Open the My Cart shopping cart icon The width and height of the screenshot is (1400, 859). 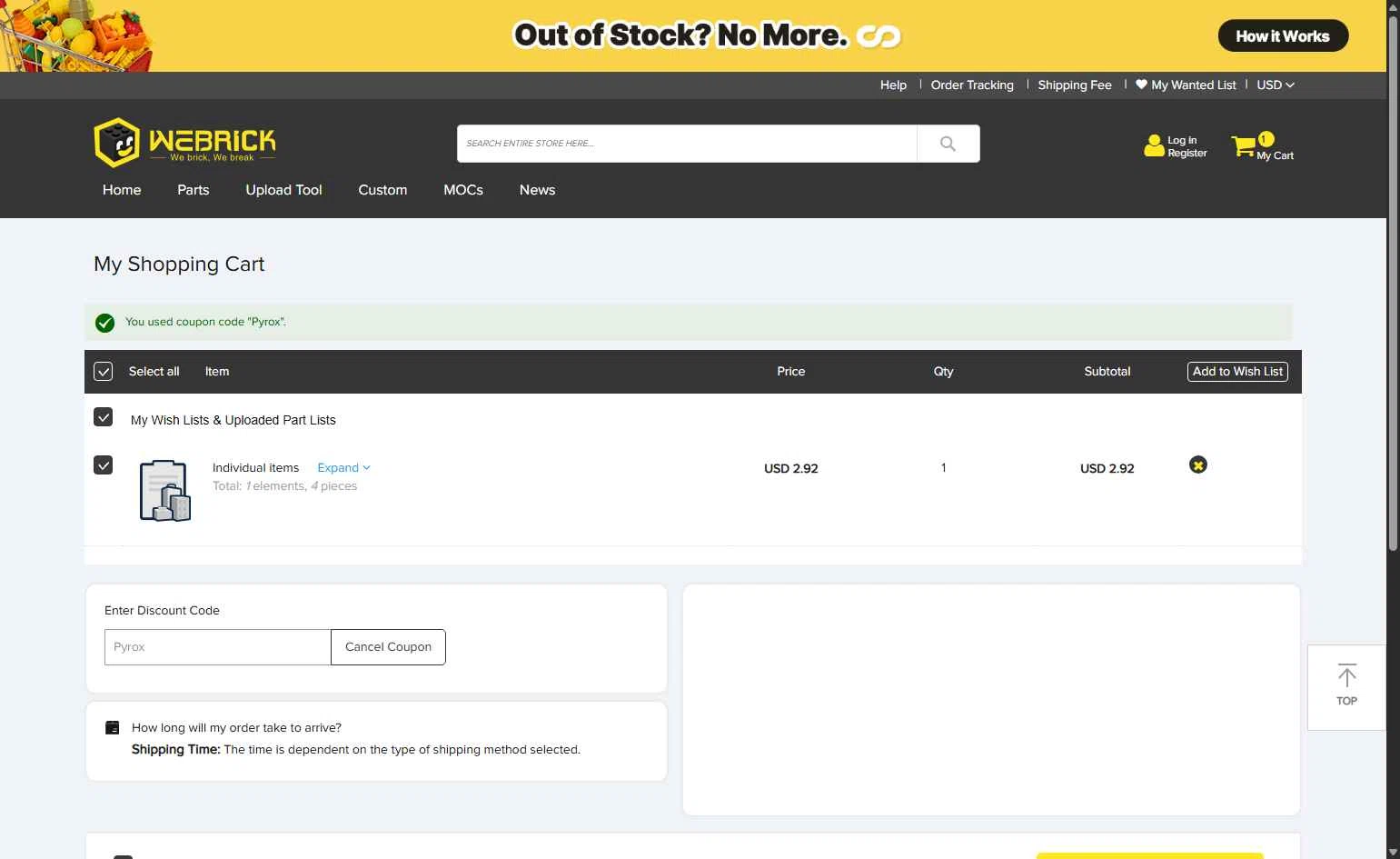click(x=1244, y=145)
